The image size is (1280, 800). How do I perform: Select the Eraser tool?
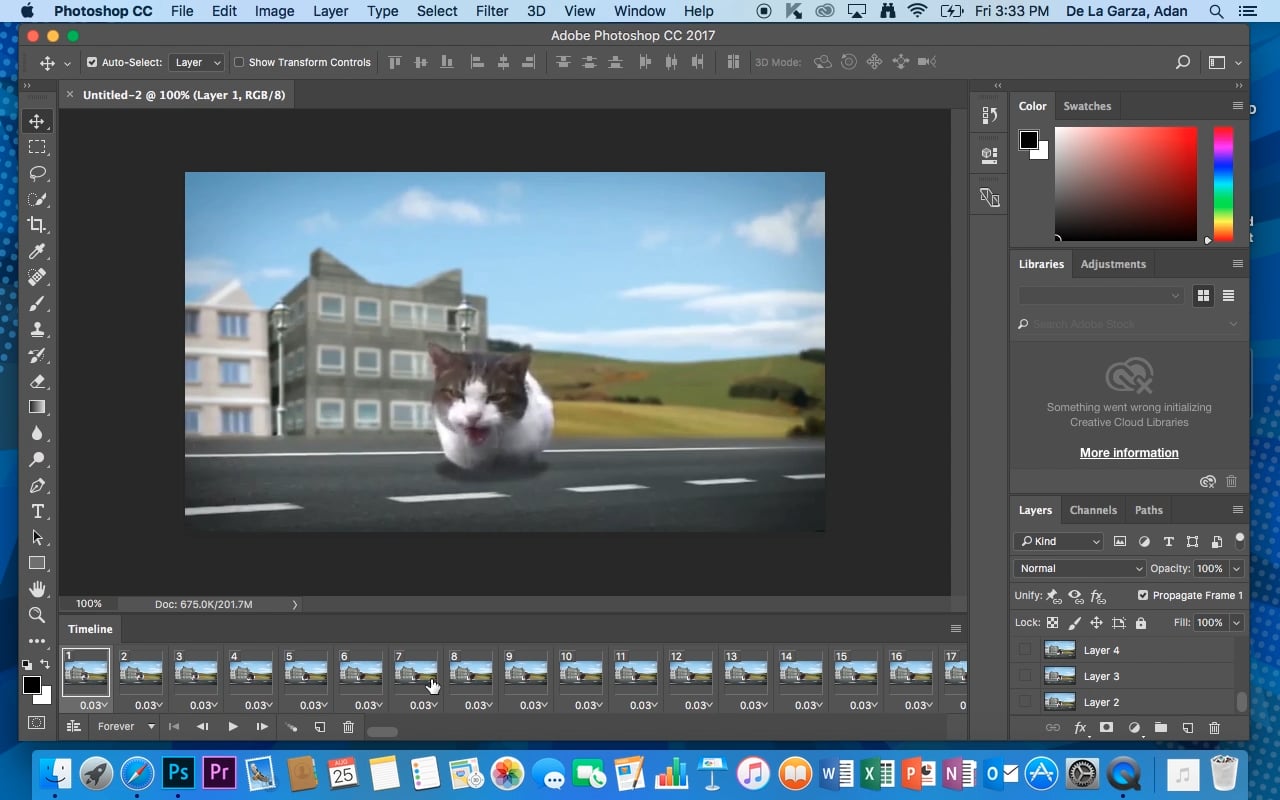pyautogui.click(x=37, y=381)
